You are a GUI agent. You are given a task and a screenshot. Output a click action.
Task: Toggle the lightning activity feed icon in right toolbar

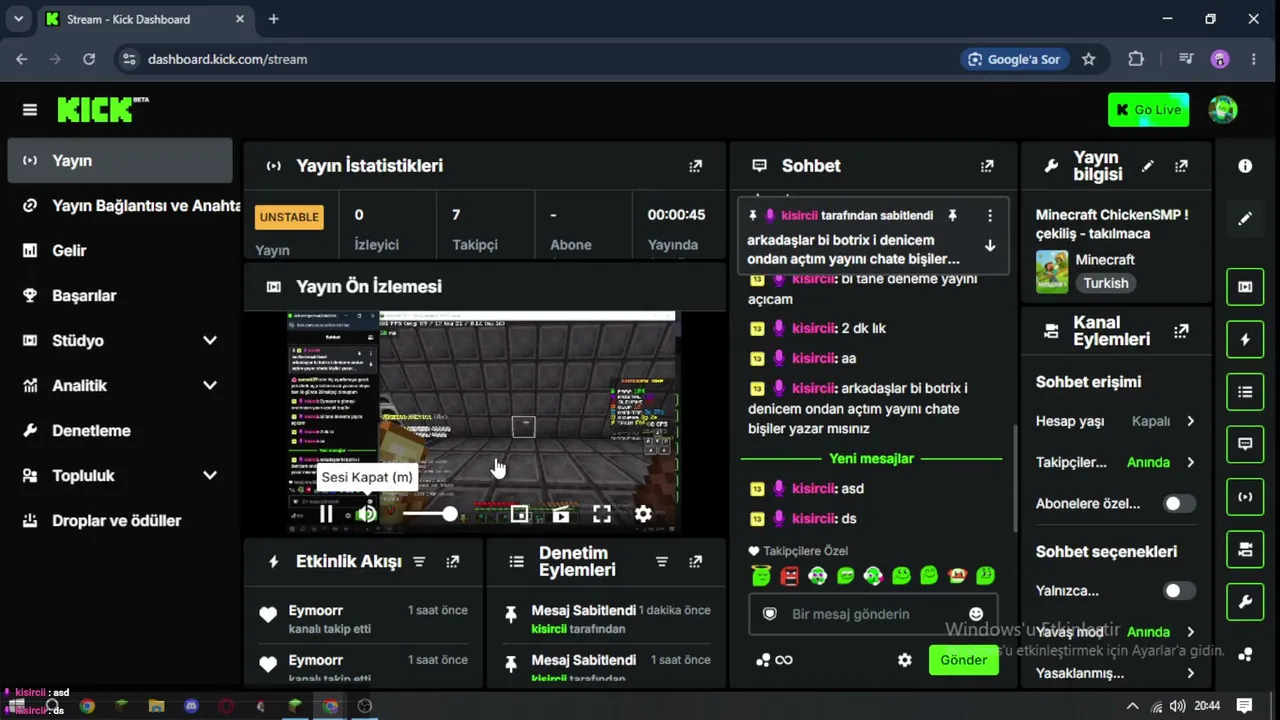(x=1245, y=339)
